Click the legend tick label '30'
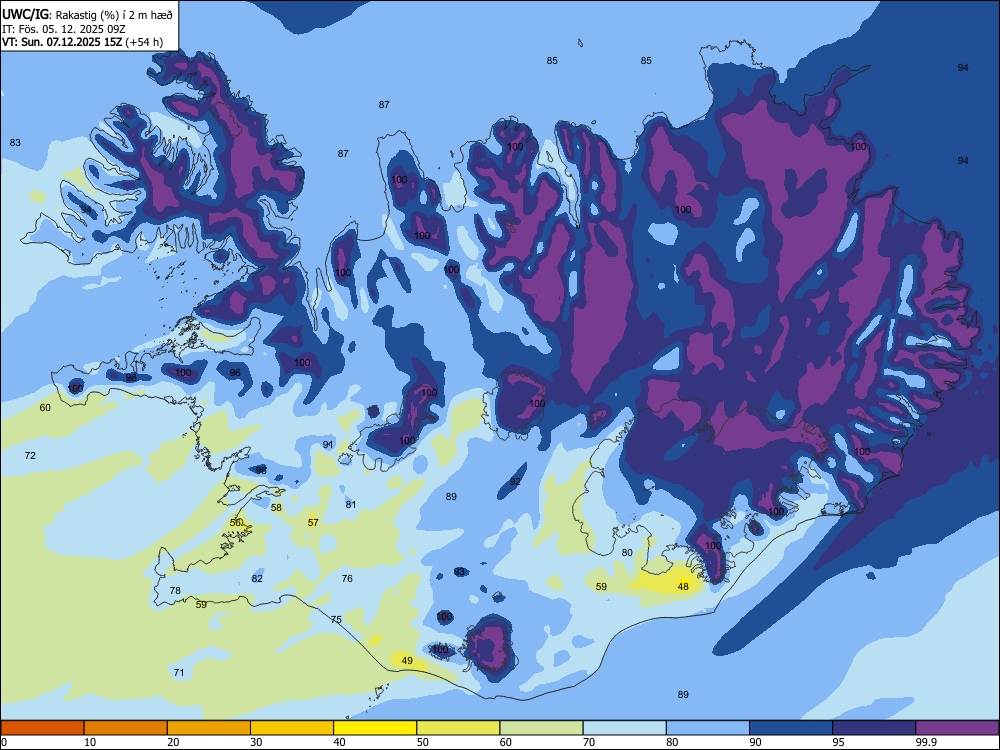 click(256, 742)
